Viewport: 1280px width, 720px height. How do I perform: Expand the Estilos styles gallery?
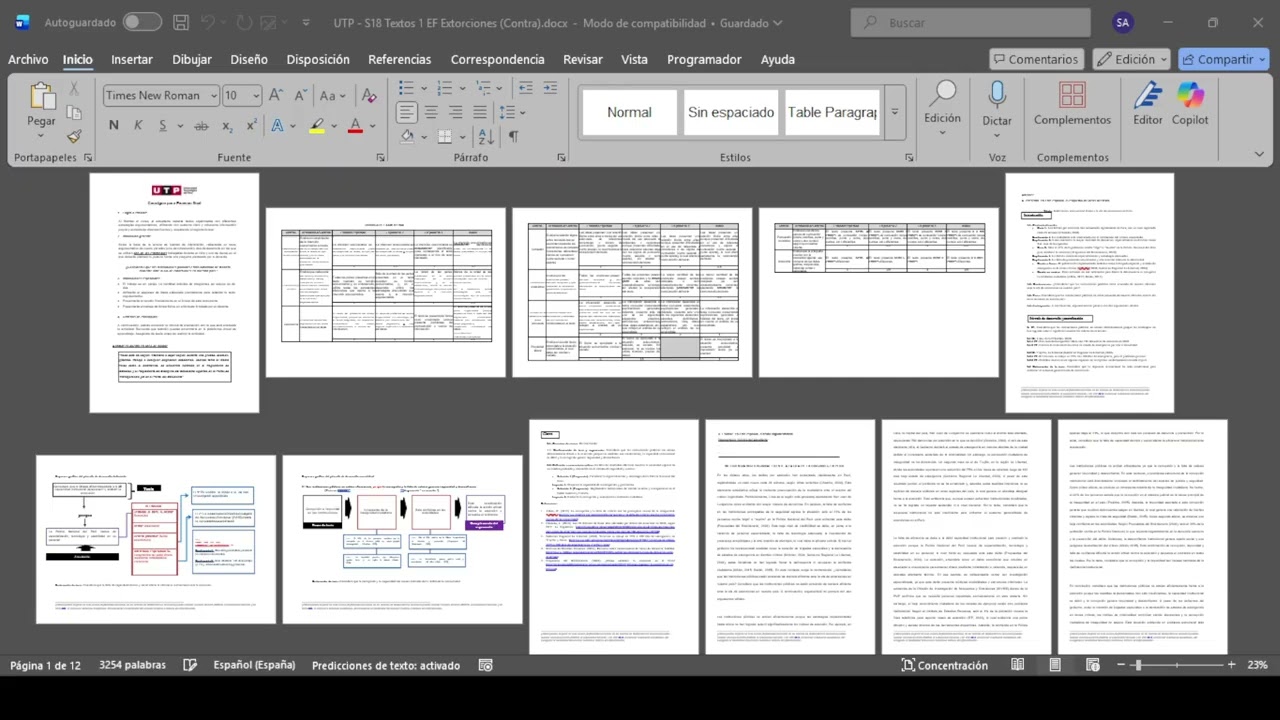[895, 112]
